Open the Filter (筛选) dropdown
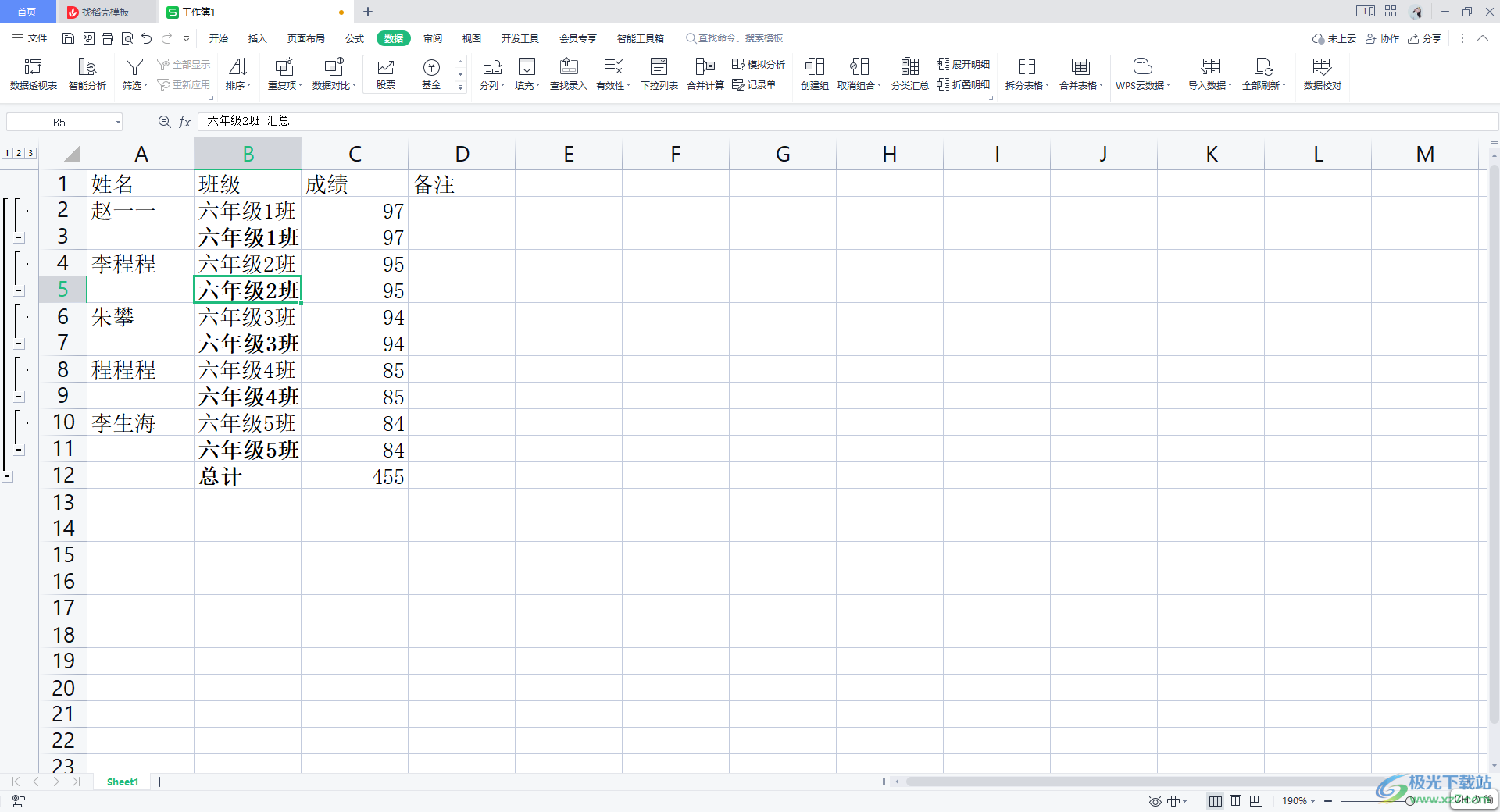The image size is (1500, 812). [x=134, y=74]
